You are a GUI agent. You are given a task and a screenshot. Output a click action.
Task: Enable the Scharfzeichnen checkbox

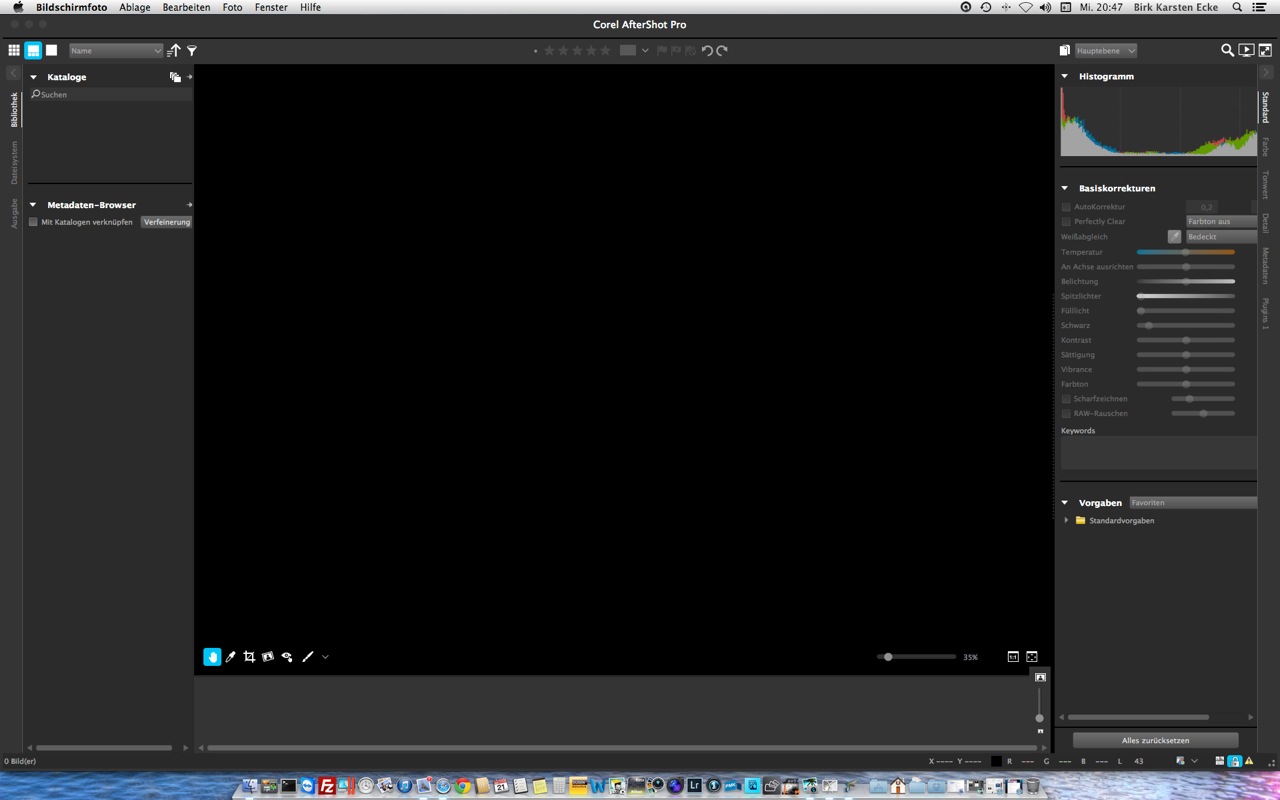pyautogui.click(x=1066, y=399)
